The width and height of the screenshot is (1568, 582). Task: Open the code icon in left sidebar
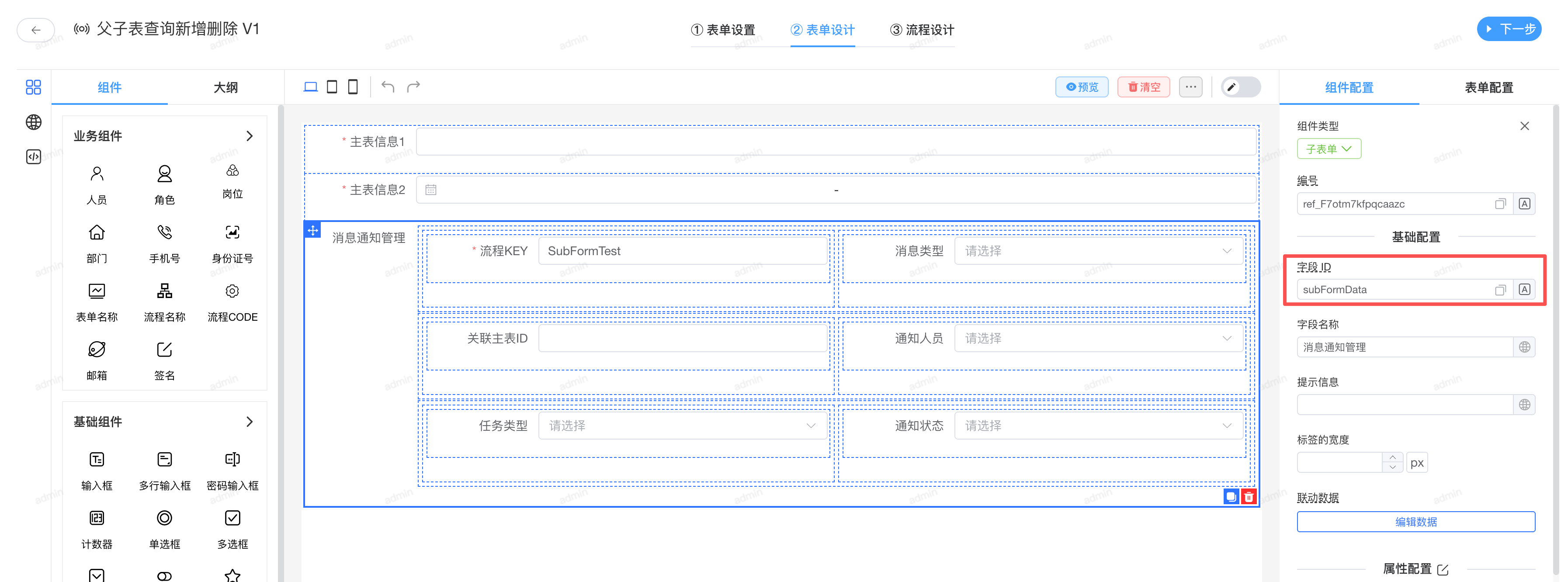point(34,157)
